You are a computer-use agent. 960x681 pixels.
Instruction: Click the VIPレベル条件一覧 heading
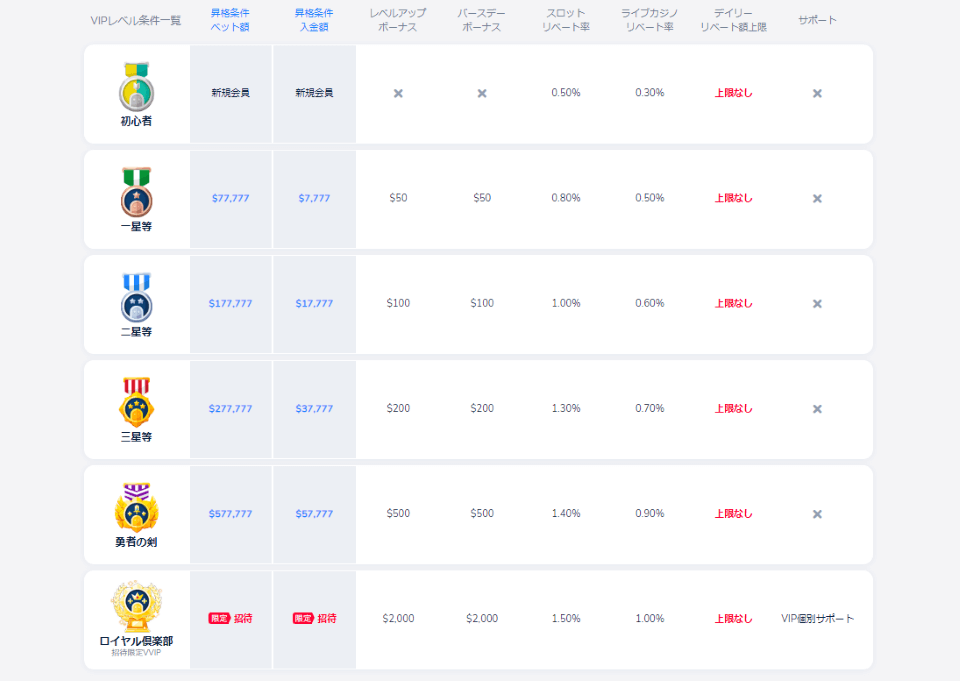tap(136, 20)
